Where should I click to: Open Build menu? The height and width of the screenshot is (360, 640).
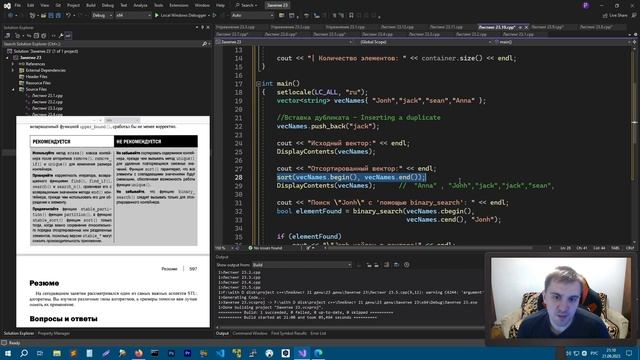pyautogui.click(x=91, y=5)
